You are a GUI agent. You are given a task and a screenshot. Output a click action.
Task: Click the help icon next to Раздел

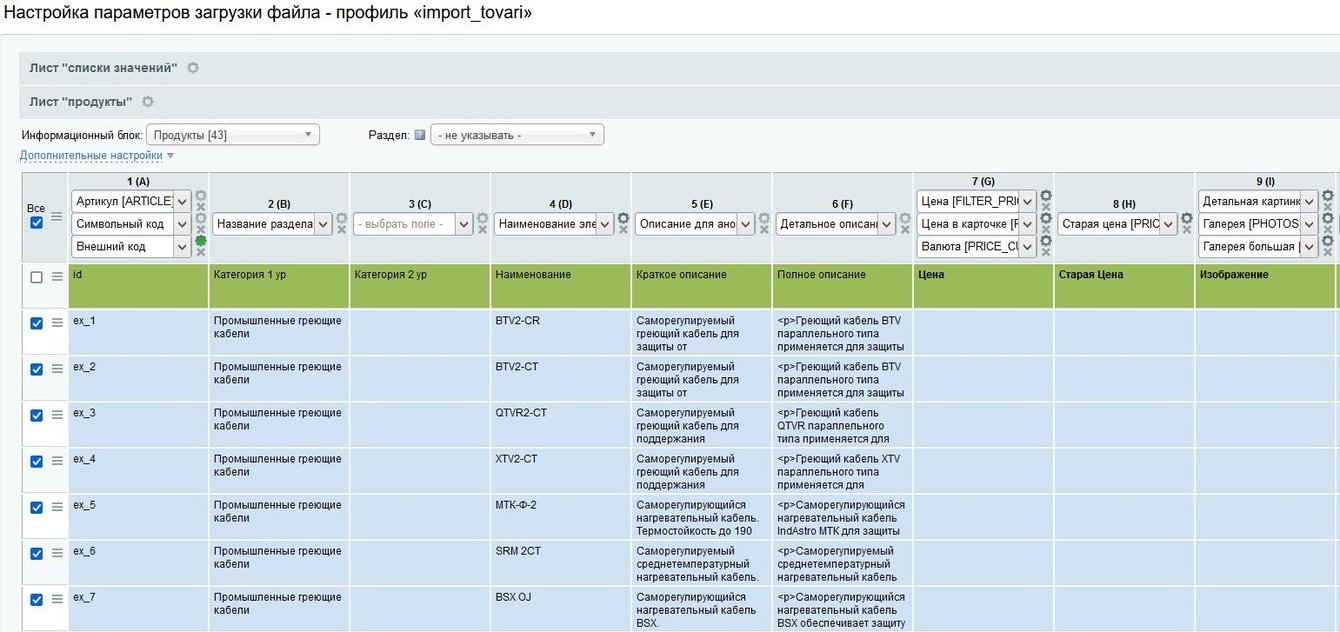pyautogui.click(x=420, y=135)
